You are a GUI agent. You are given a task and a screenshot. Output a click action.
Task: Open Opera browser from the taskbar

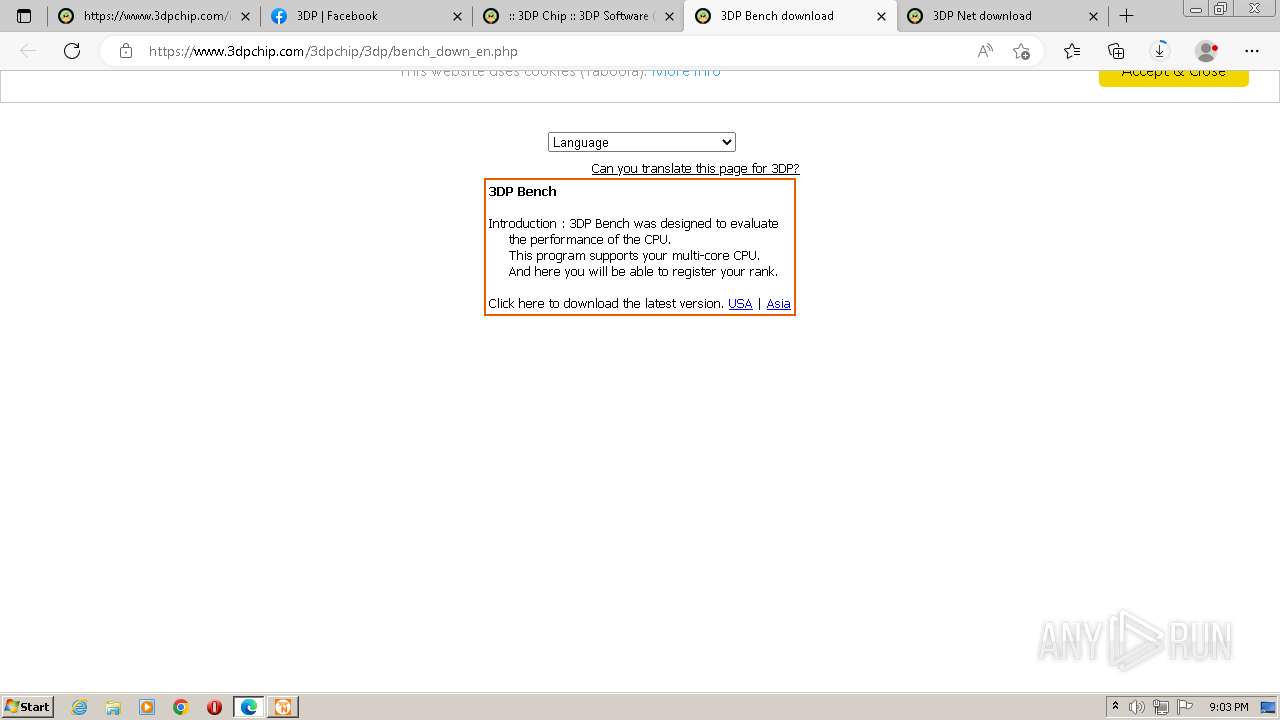click(214, 707)
